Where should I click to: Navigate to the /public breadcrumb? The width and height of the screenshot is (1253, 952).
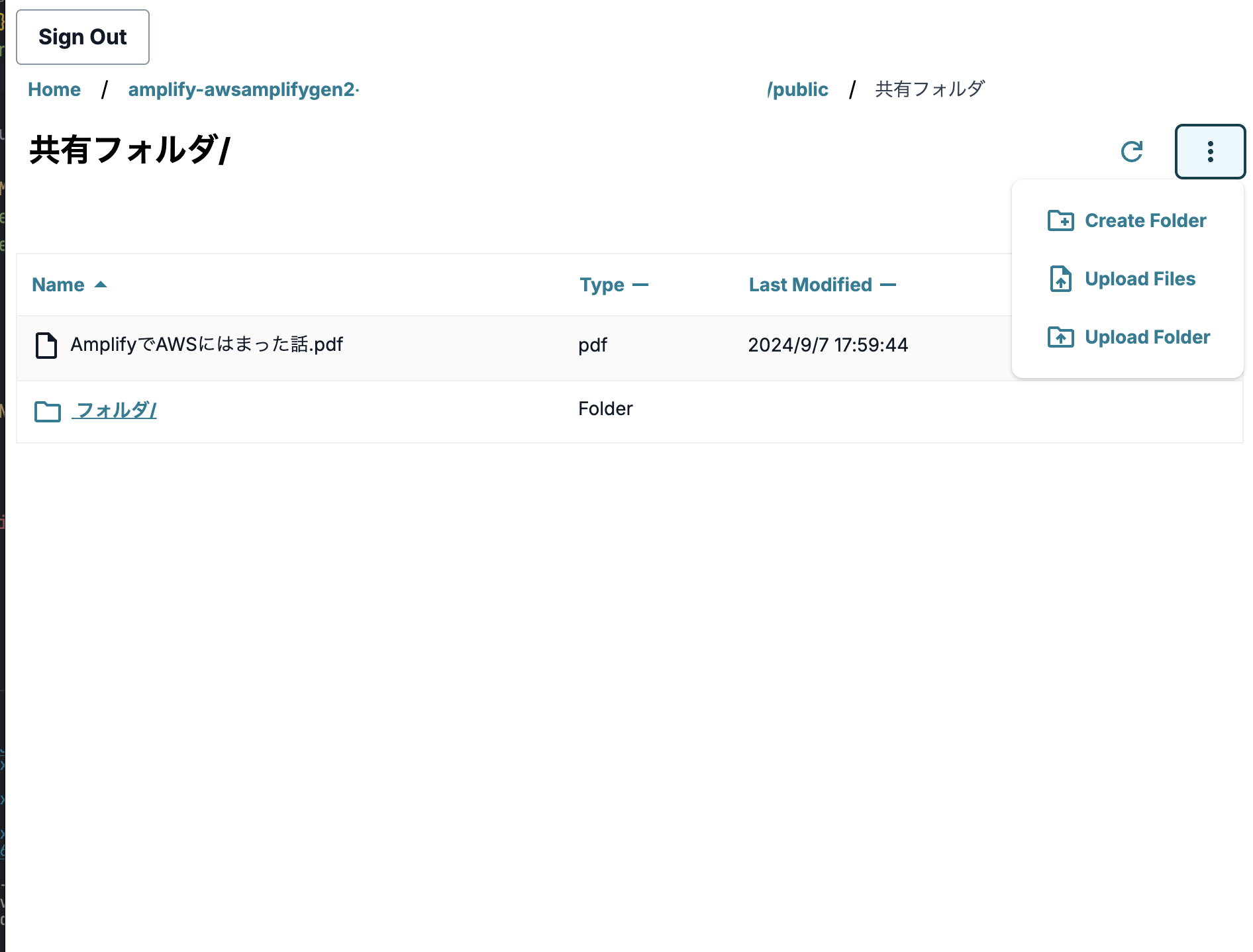[799, 89]
